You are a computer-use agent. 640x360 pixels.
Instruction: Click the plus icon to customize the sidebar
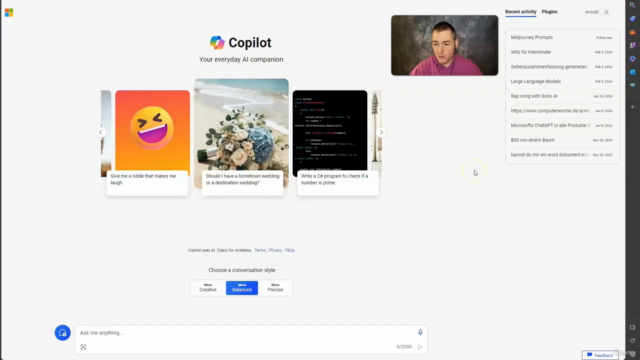[x=632, y=107]
